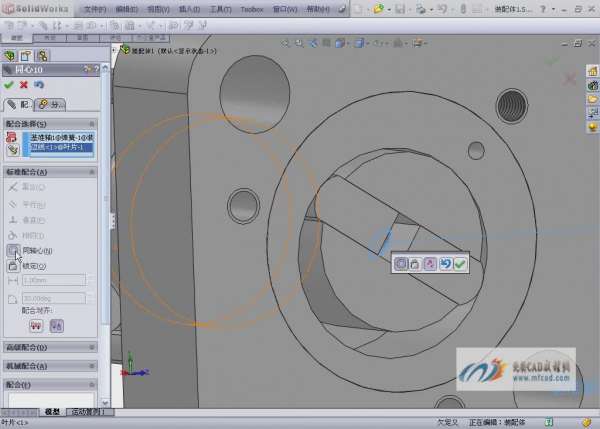Screen dimensions: 600x429
Task: Select 边线<1>@叶片-1 in the mate selections list
Action: (58, 147)
